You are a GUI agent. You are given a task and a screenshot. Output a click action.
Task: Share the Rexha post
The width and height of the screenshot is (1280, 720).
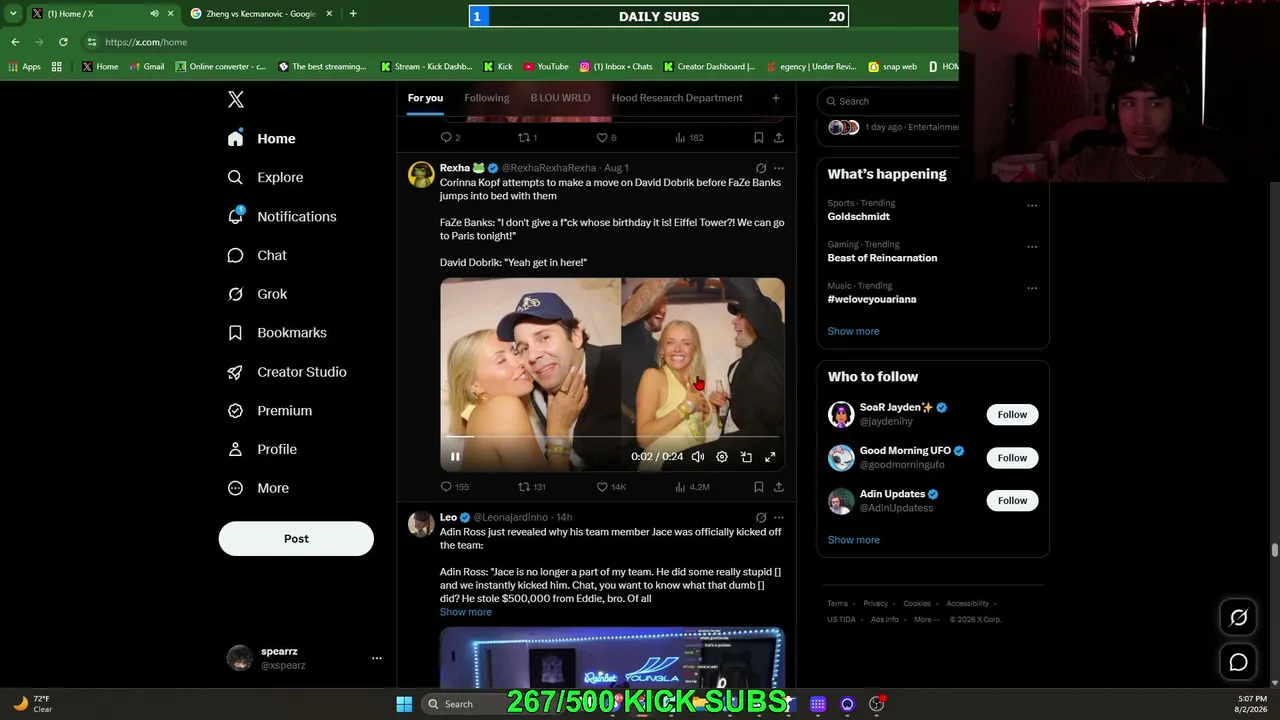779,487
